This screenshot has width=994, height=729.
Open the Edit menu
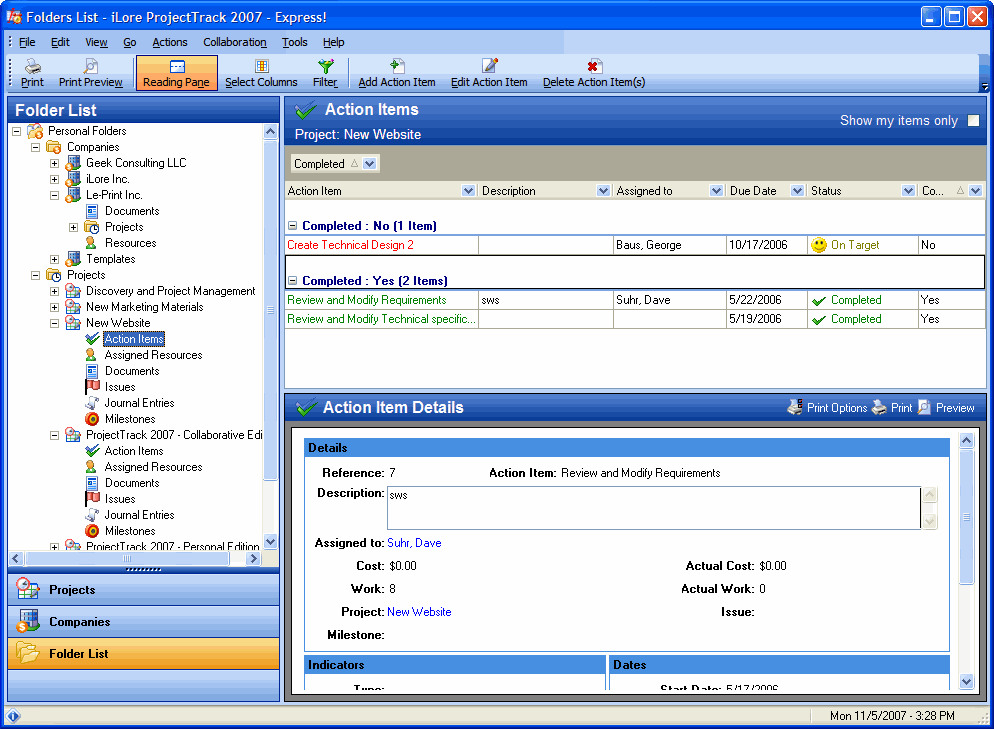60,42
